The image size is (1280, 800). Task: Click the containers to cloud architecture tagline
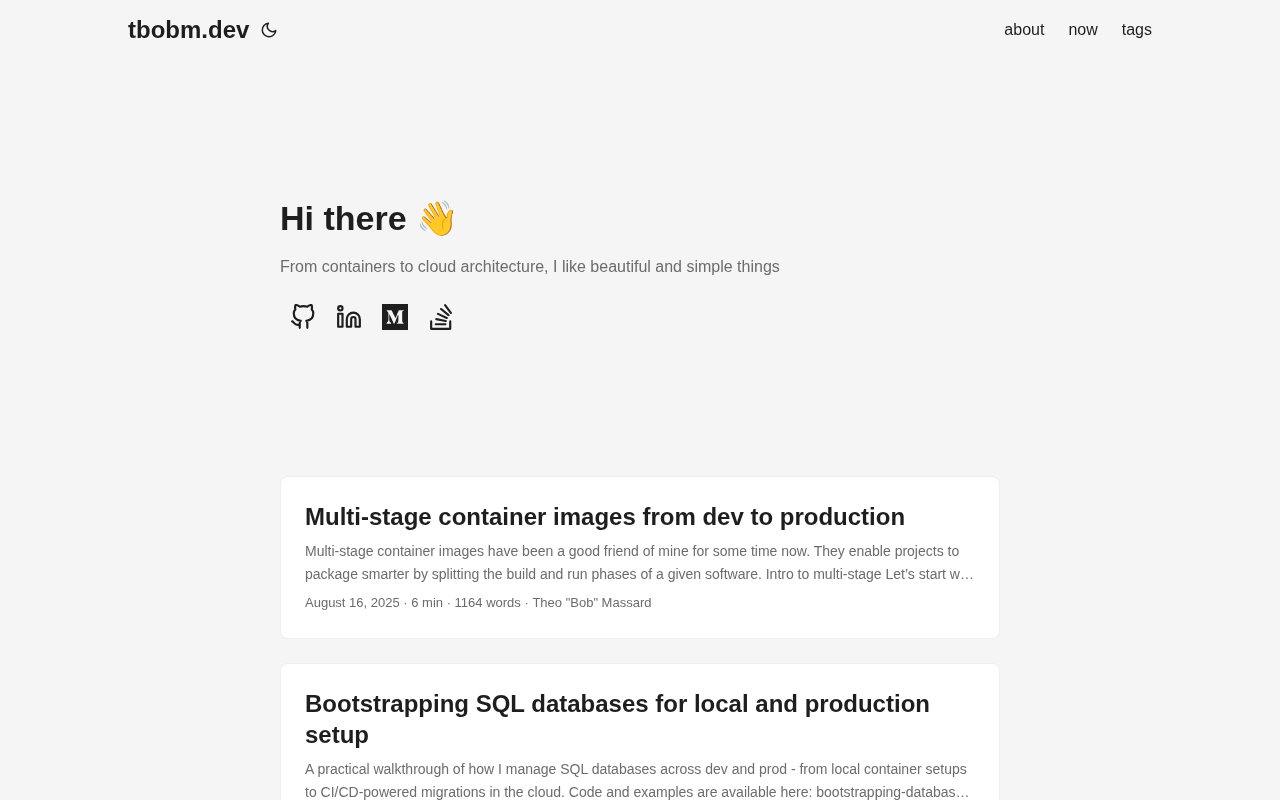pos(530,267)
